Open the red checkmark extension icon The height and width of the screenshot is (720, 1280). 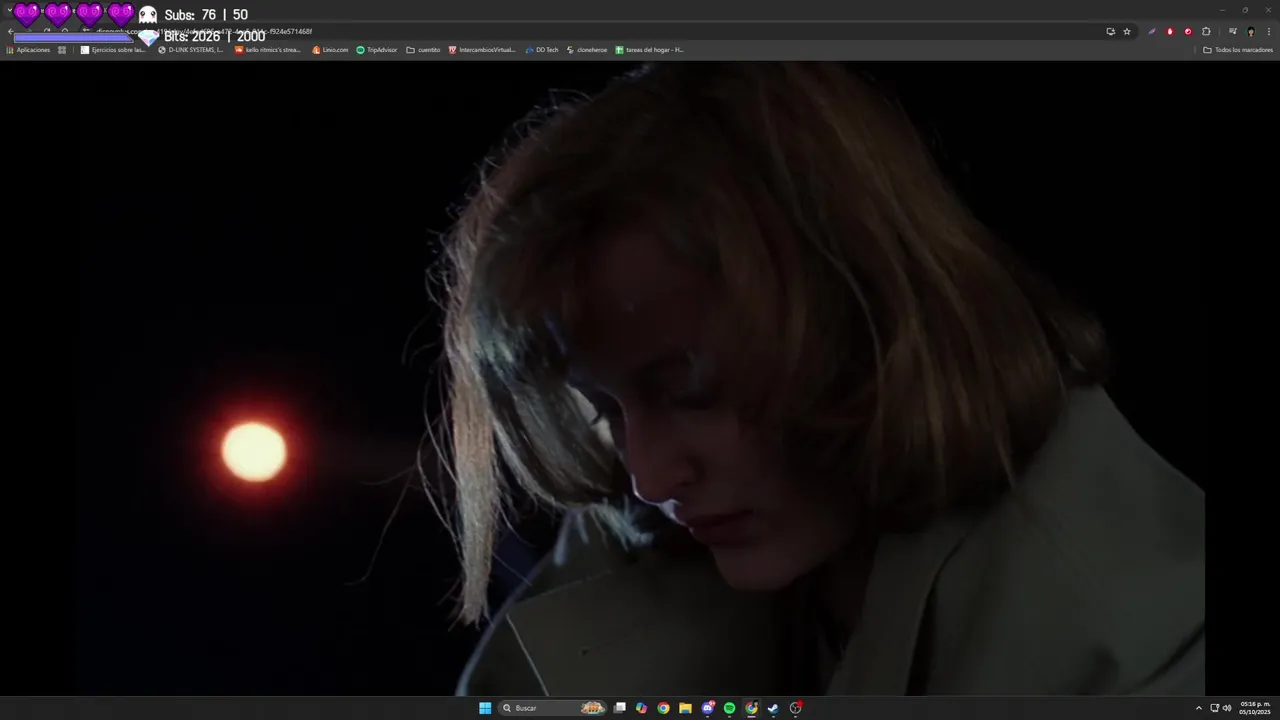[1188, 32]
